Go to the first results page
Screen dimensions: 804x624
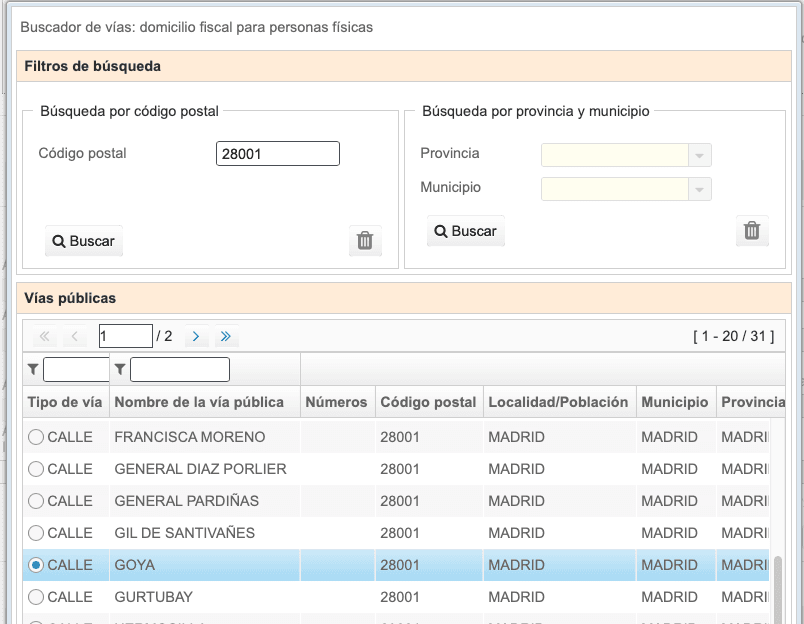click(x=44, y=337)
